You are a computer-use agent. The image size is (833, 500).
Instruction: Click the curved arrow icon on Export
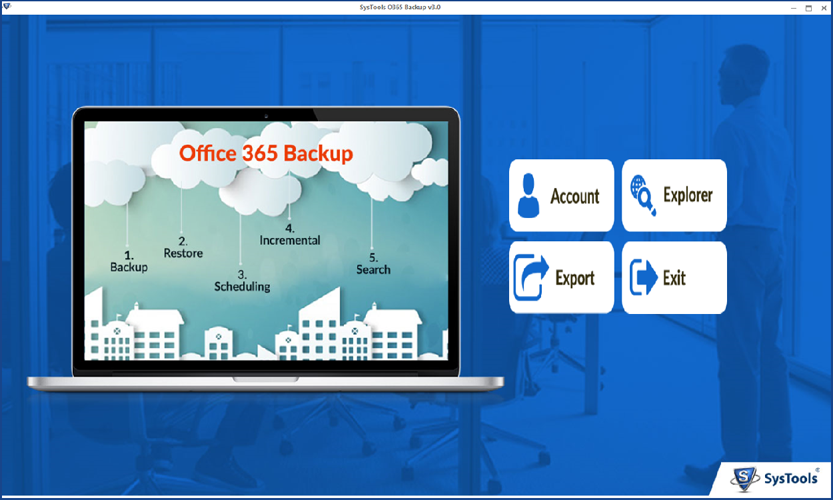[x=531, y=277]
